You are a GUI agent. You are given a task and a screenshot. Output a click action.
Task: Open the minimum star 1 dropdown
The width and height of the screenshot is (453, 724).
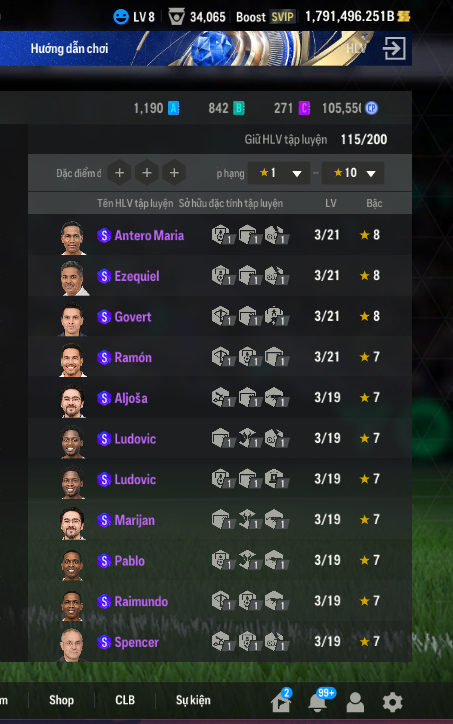pos(278,173)
